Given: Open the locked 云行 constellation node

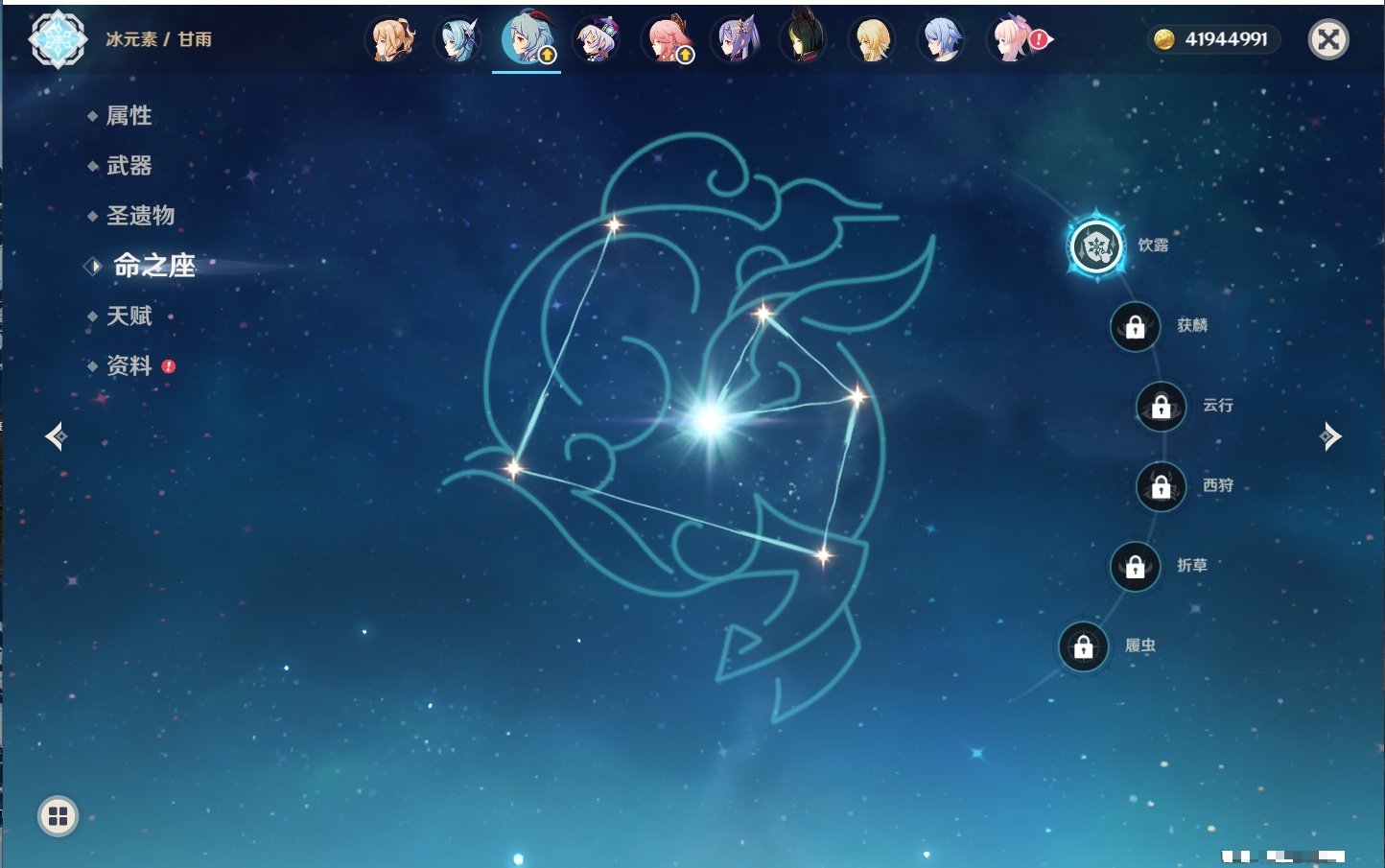Looking at the screenshot, I should coord(1161,407).
